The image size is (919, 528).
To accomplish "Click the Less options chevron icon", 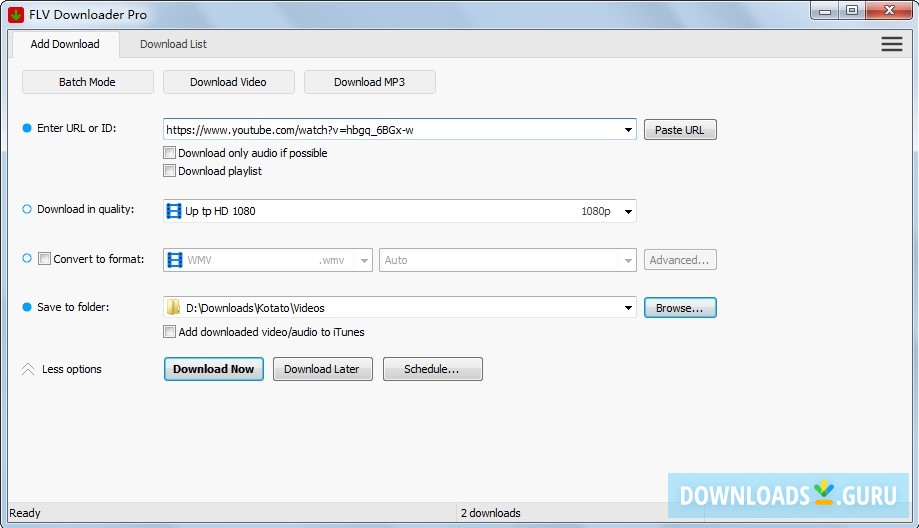I will 28,369.
